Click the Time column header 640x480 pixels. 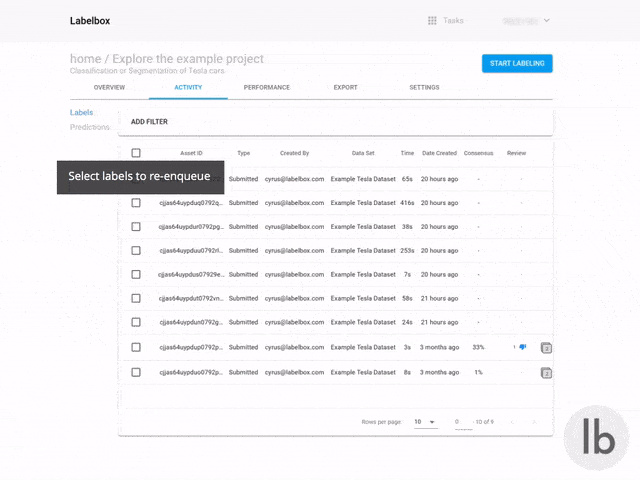pos(407,153)
